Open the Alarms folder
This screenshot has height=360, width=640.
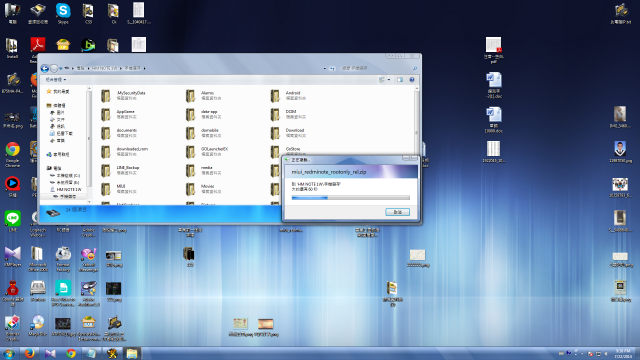coord(204,96)
